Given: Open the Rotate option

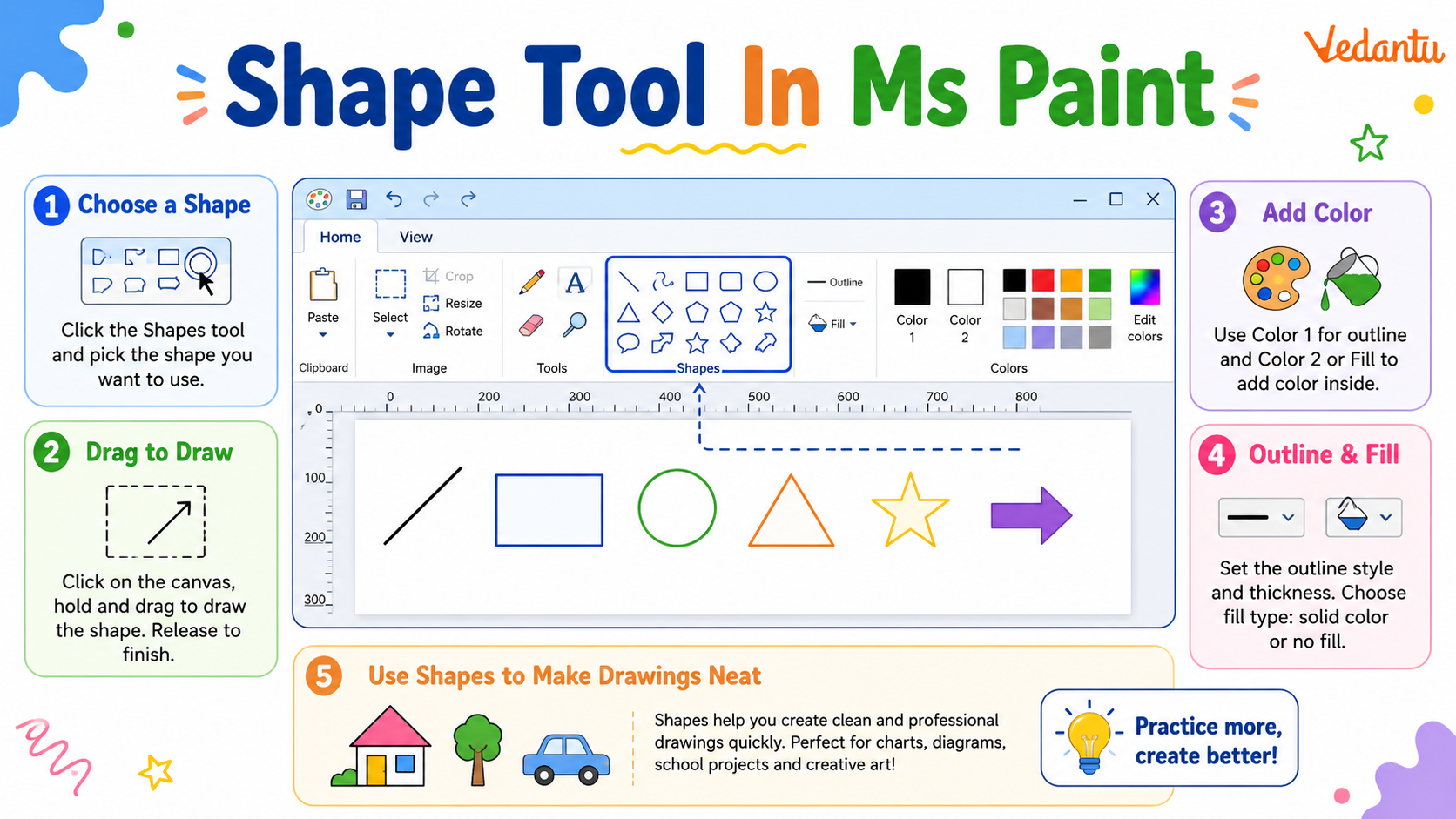Looking at the screenshot, I should (x=453, y=331).
